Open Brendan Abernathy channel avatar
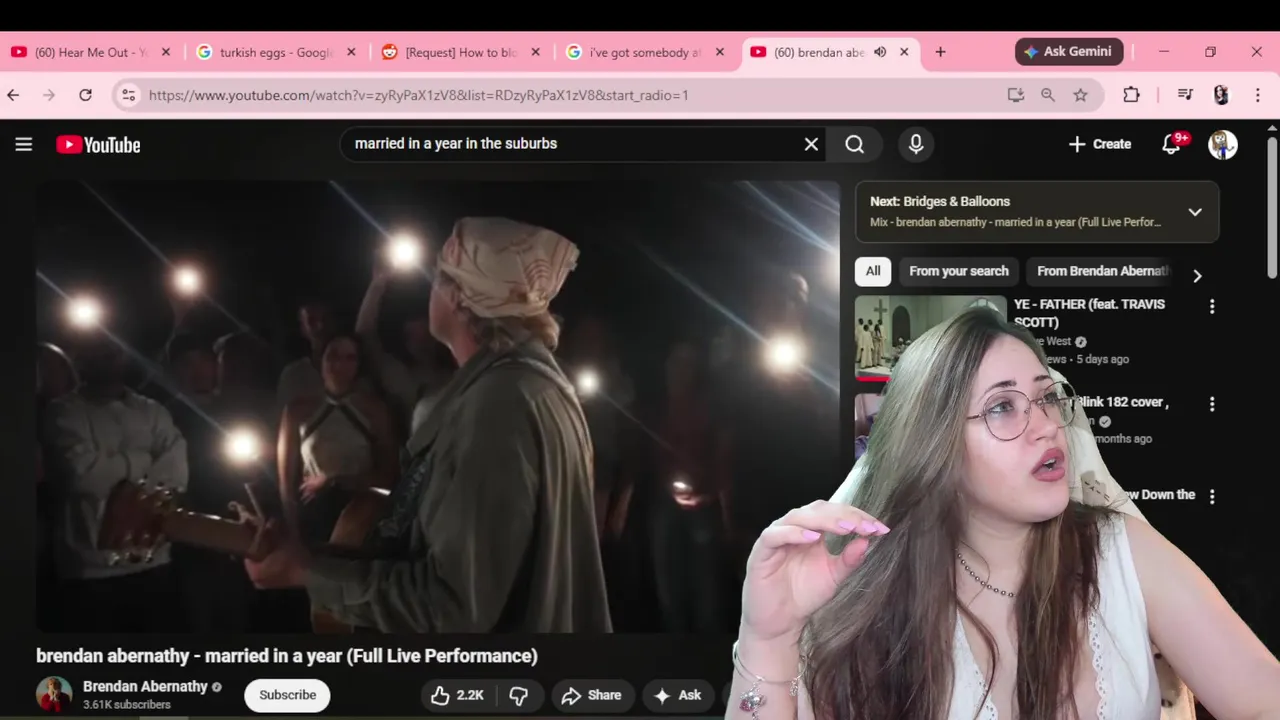 pos(54,694)
